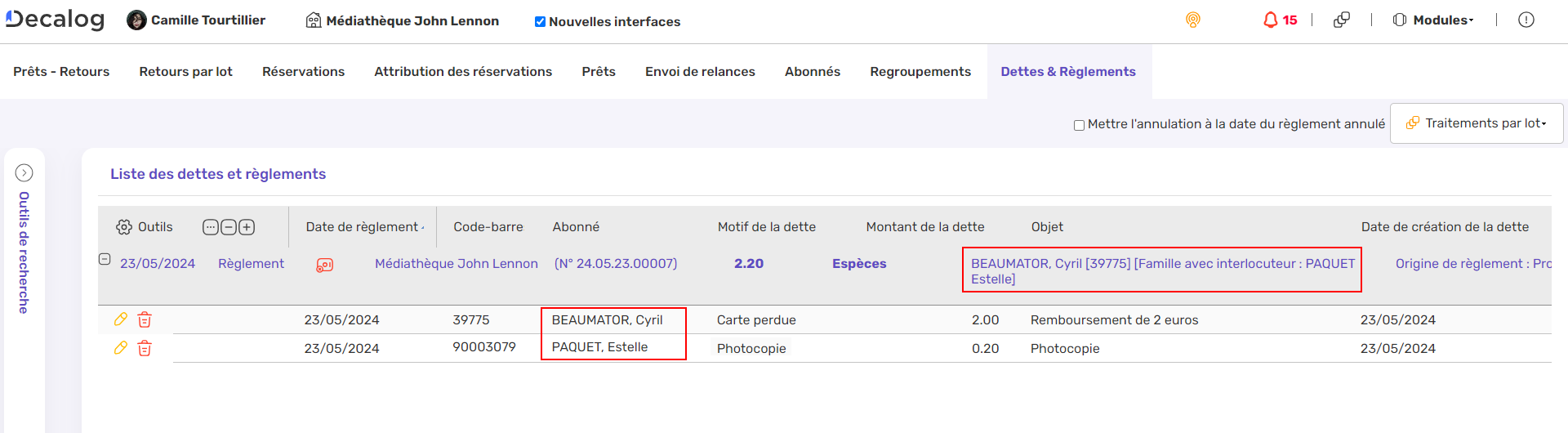Open Envoi de relances tab
Image resolution: width=1568 pixels, height=433 pixels.
click(x=700, y=72)
